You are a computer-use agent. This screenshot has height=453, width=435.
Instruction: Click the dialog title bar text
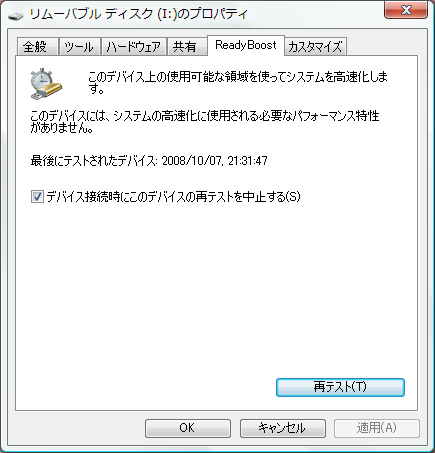(x=139, y=15)
